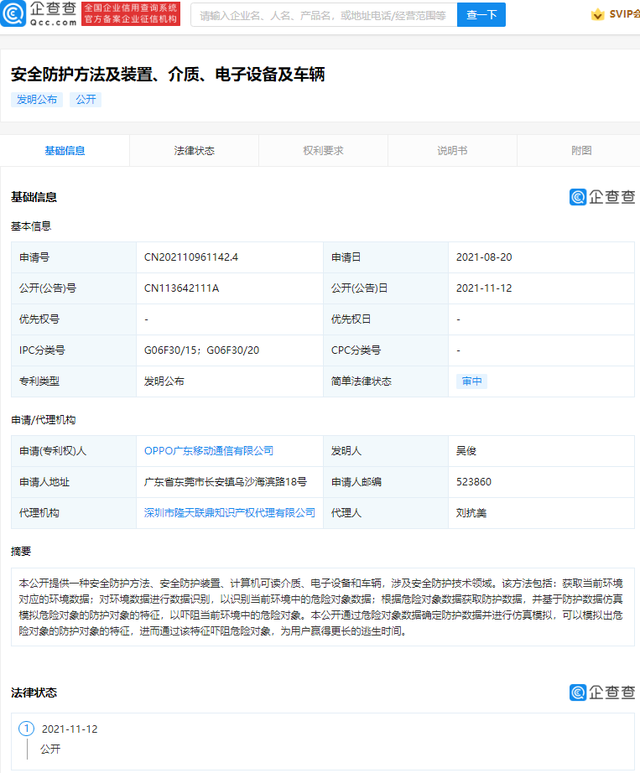This screenshot has height=773, width=640.
Task: Switch to the 基础信息 tab
Action: click(x=65, y=151)
